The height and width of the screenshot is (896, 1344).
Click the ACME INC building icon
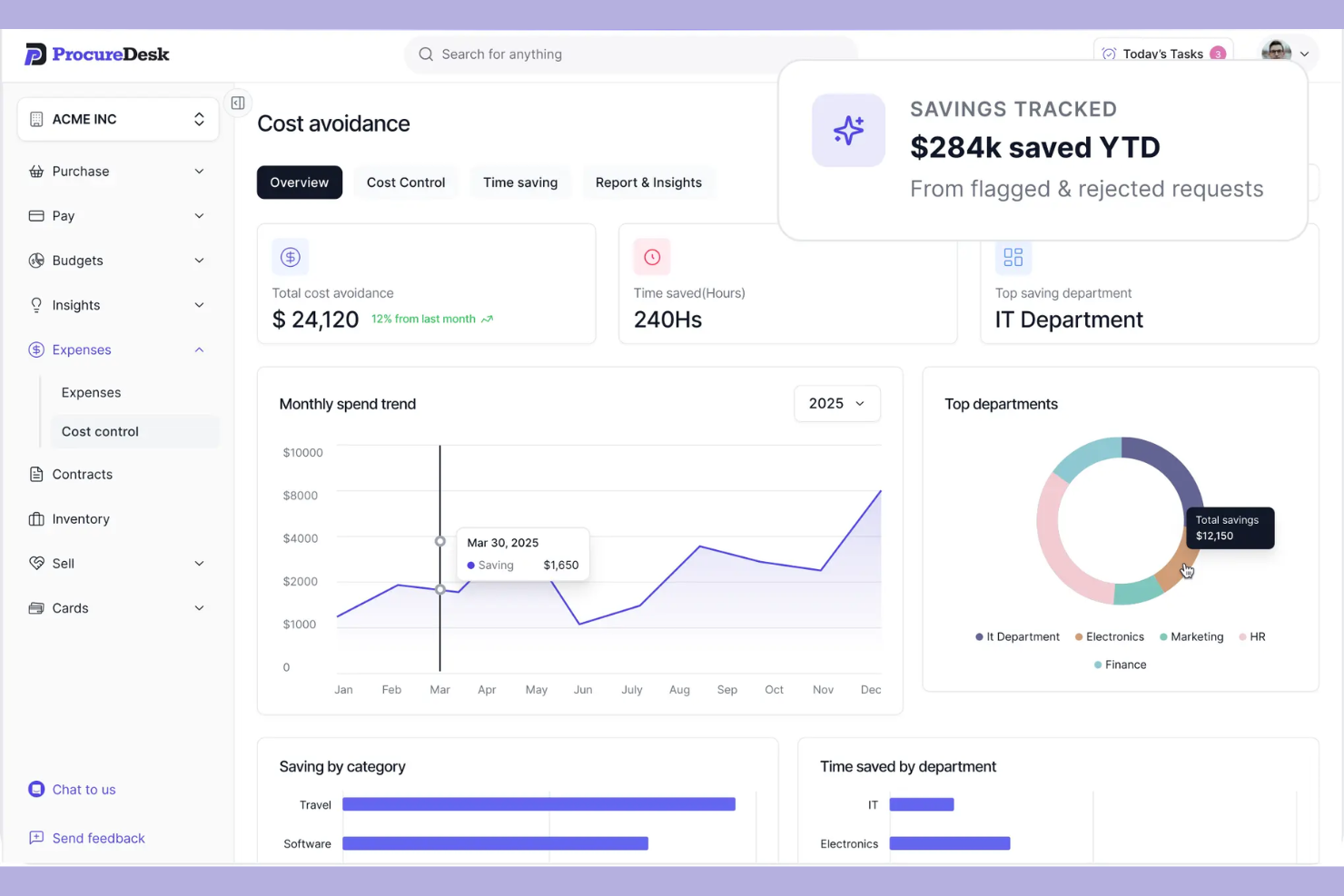(x=36, y=119)
